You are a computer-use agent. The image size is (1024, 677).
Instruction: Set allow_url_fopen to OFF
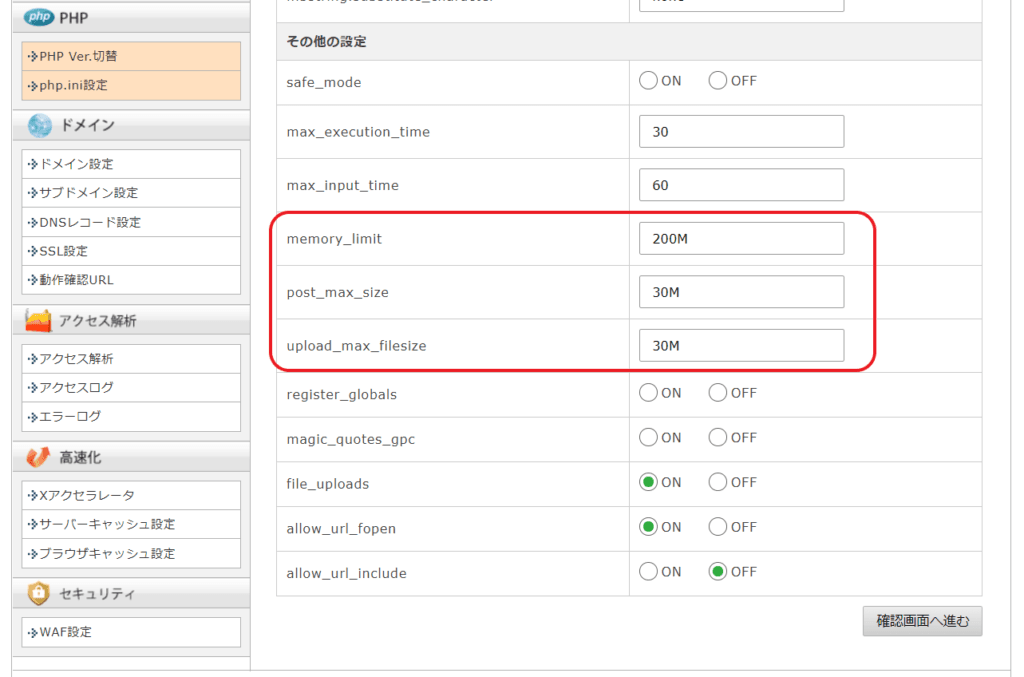(718, 526)
